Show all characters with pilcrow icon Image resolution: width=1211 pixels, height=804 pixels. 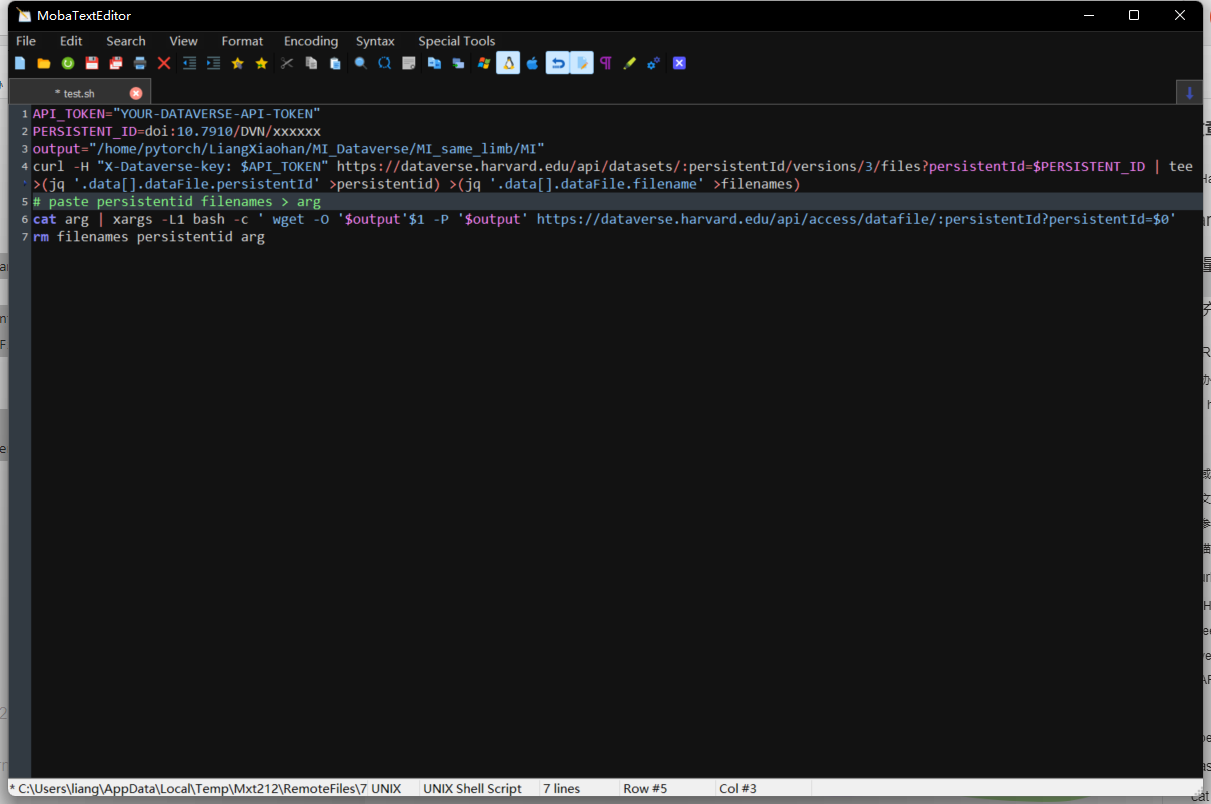click(x=605, y=63)
